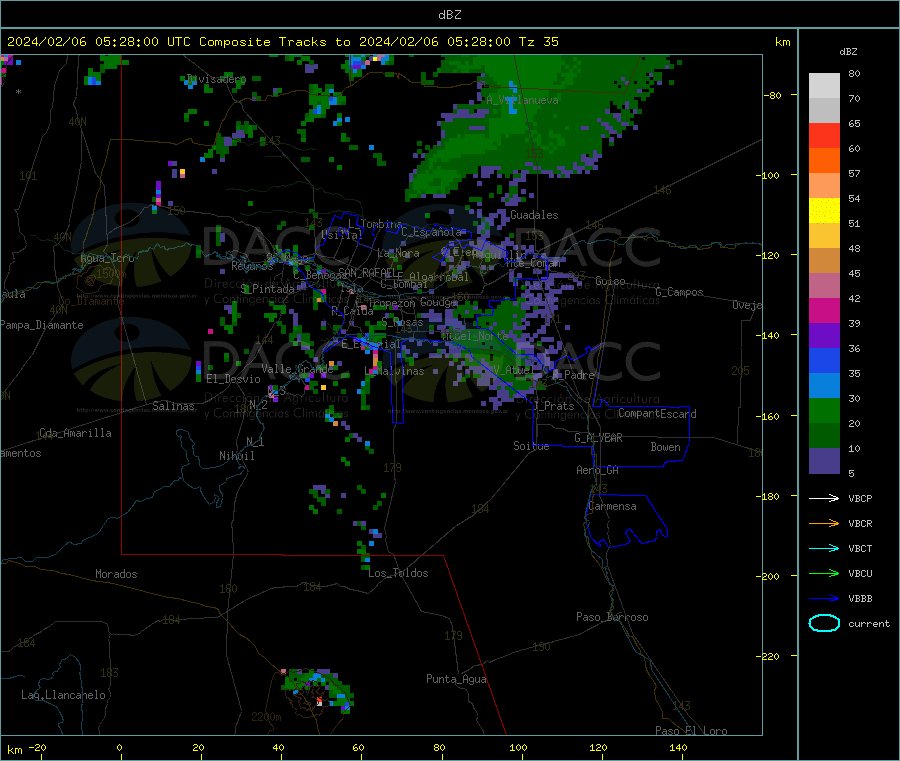Click the blue 35 dBZ color swatch
This screenshot has width=900, height=761.
824,360
